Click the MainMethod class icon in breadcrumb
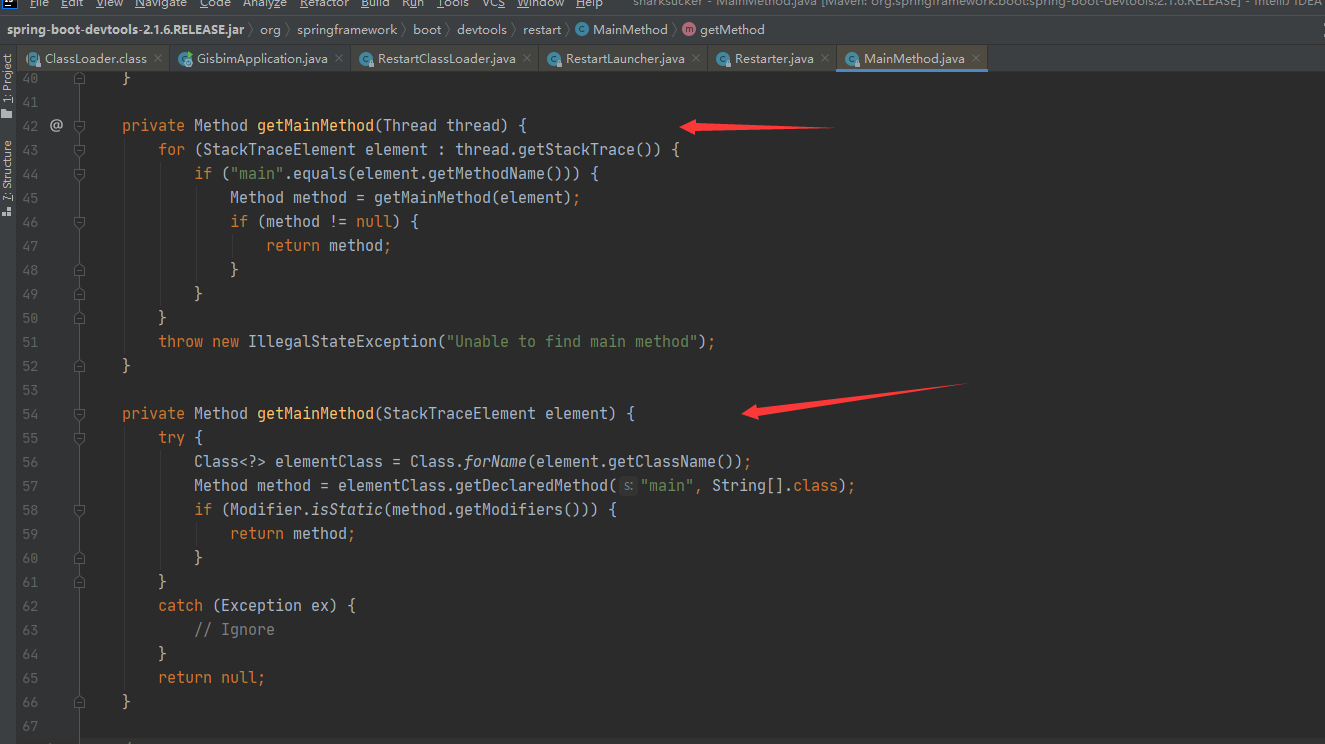 (x=581, y=29)
